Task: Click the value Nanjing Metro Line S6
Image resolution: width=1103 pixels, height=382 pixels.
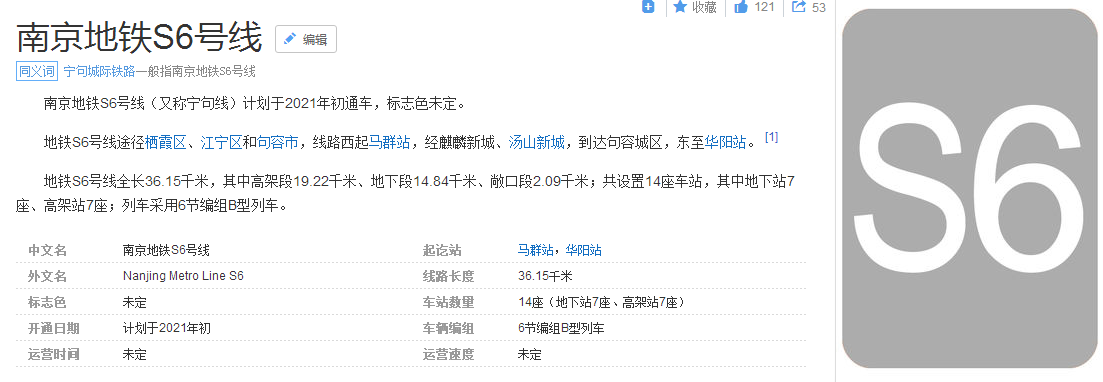Action: click(183, 276)
